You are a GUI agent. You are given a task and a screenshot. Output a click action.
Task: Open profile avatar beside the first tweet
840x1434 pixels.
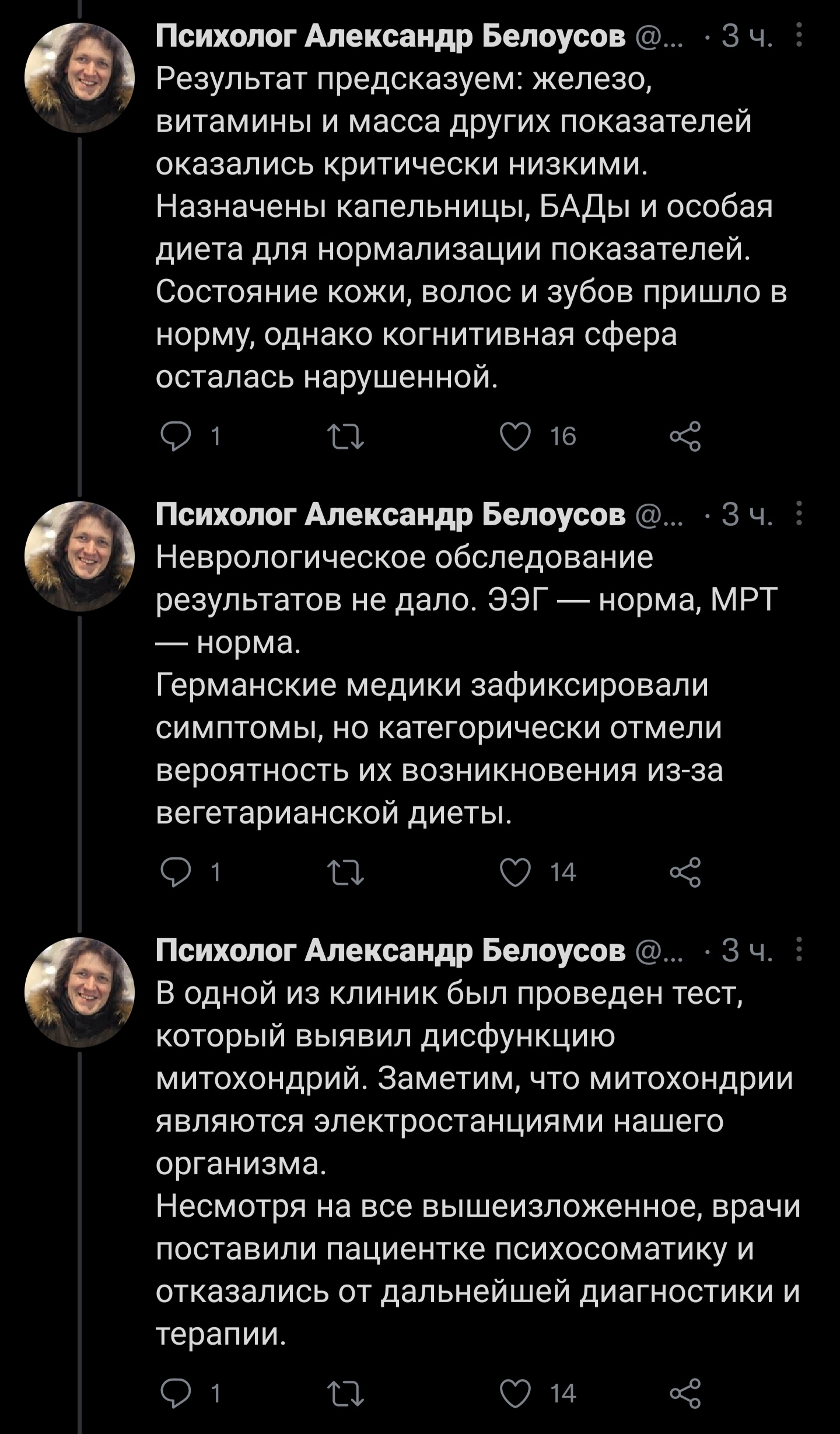tap(79, 78)
